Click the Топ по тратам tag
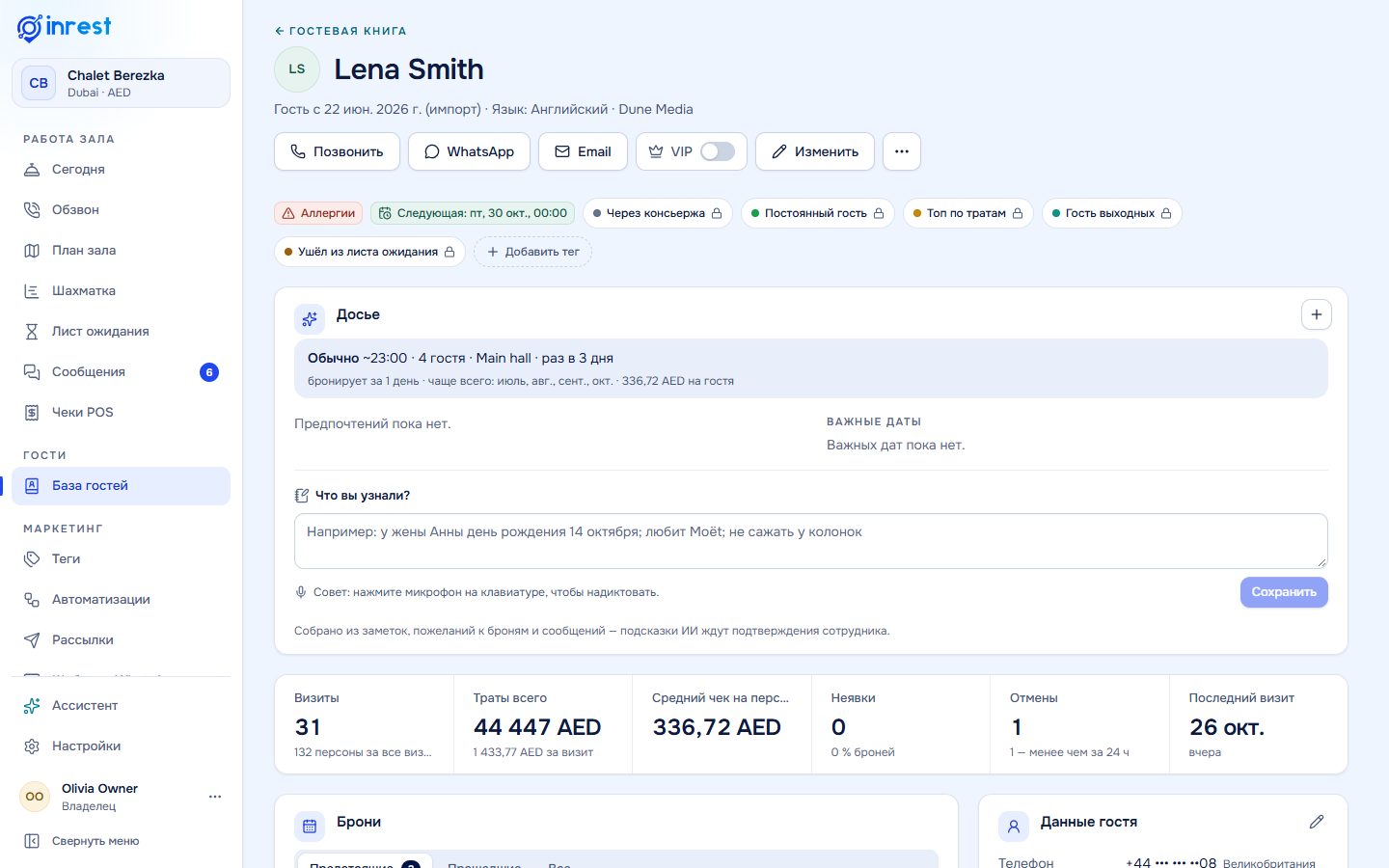The height and width of the screenshot is (868, 1389). [968, 213]
